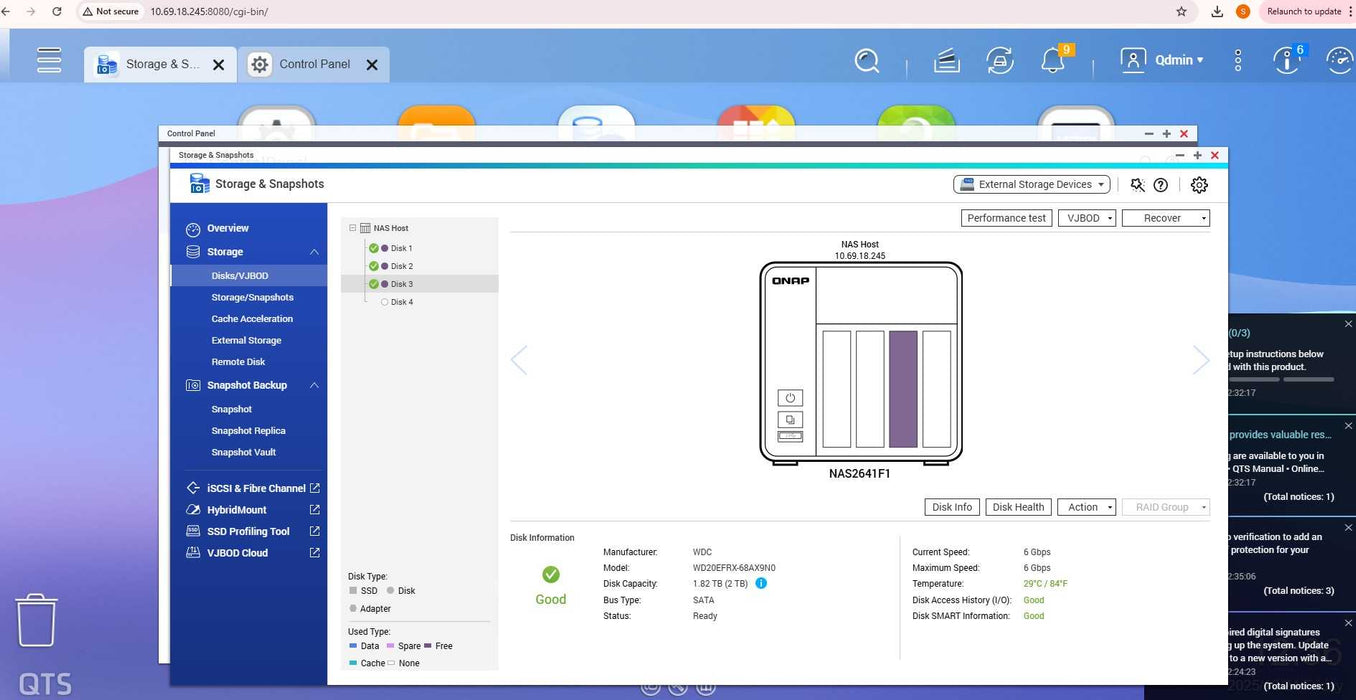Open the notification bell with badge 9

1053,61
